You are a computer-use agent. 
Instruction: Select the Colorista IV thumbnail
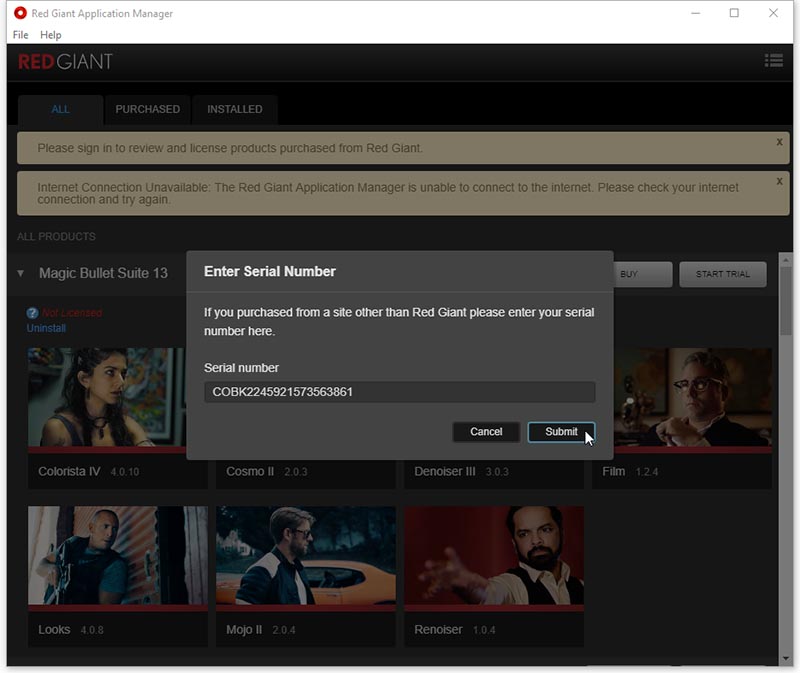pyautogui.click(x=107, y=397)
